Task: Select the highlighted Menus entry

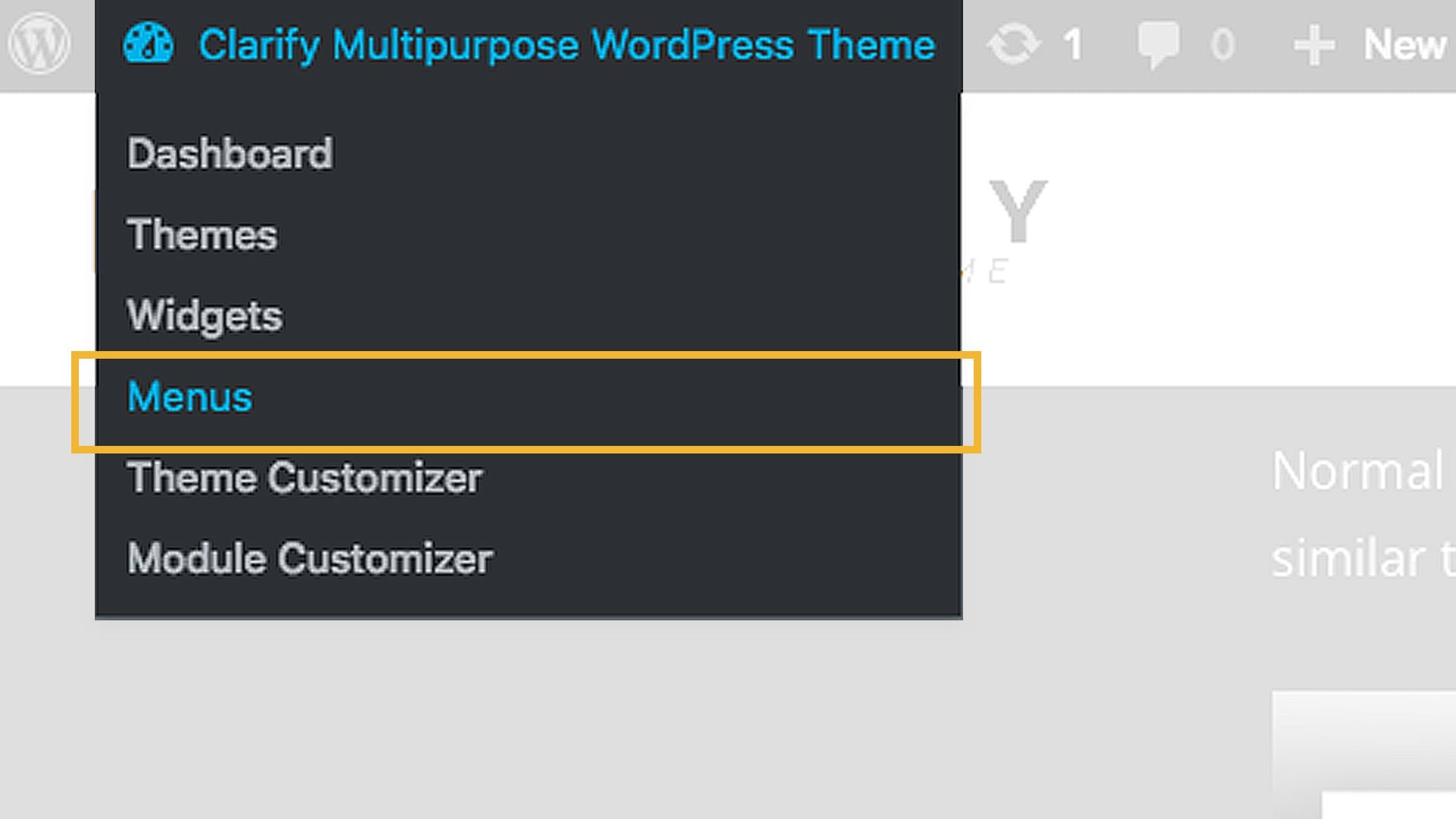Action: click(190, 397)
